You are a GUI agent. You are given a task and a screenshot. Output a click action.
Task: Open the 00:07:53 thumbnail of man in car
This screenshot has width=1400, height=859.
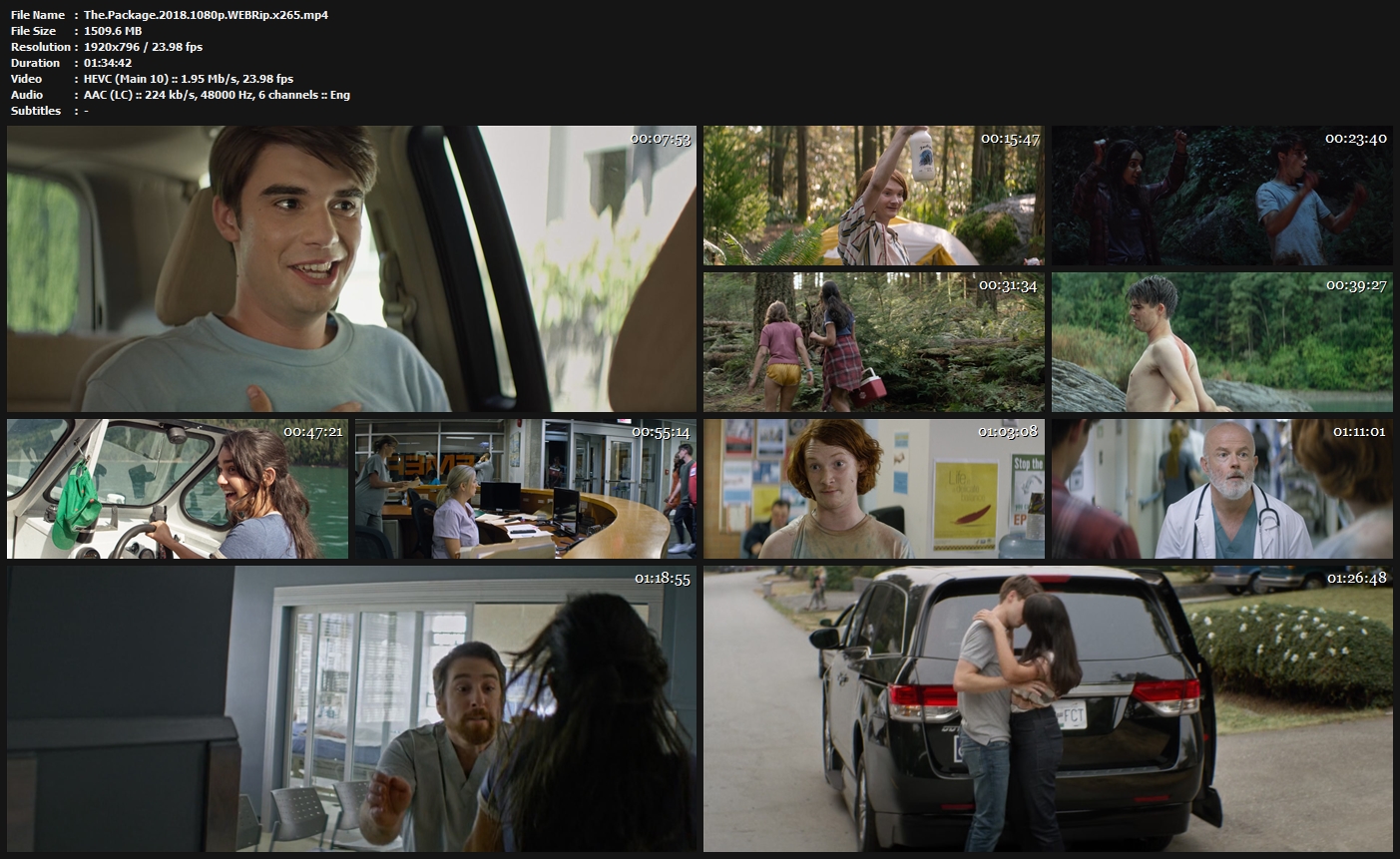(351, 268)
